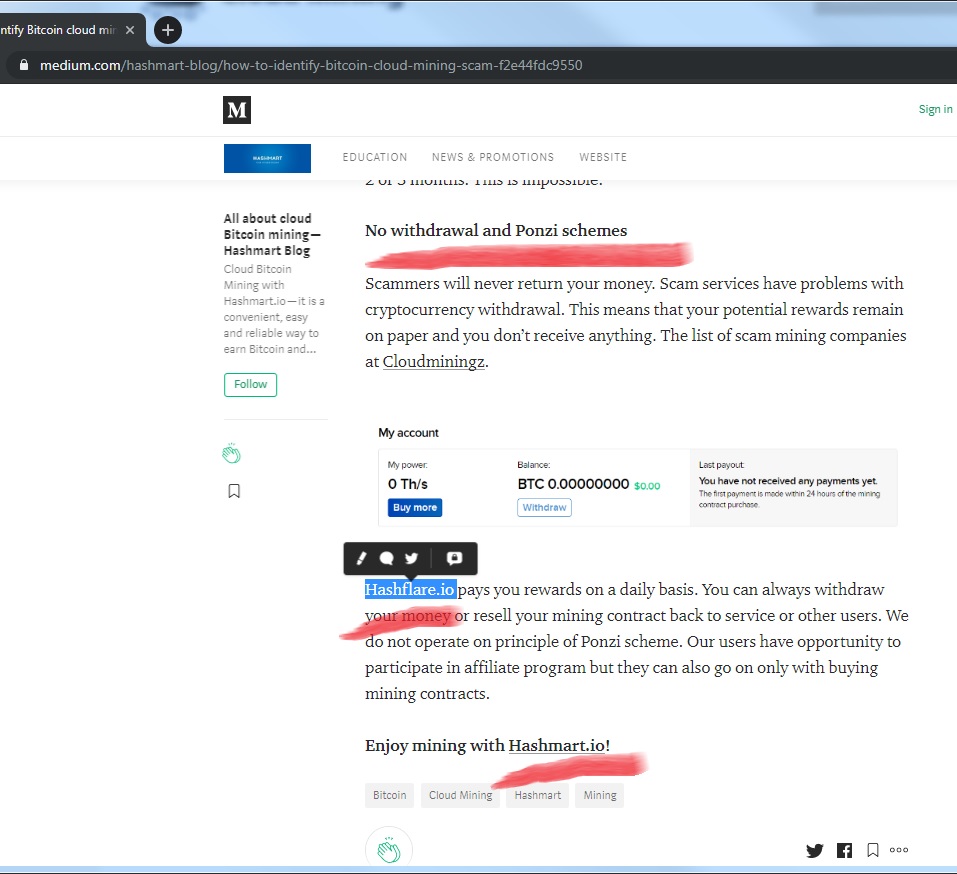Screen dimensions: 957x874
Task: Open the more options three-dot menu
Action: tap(899, 850)
